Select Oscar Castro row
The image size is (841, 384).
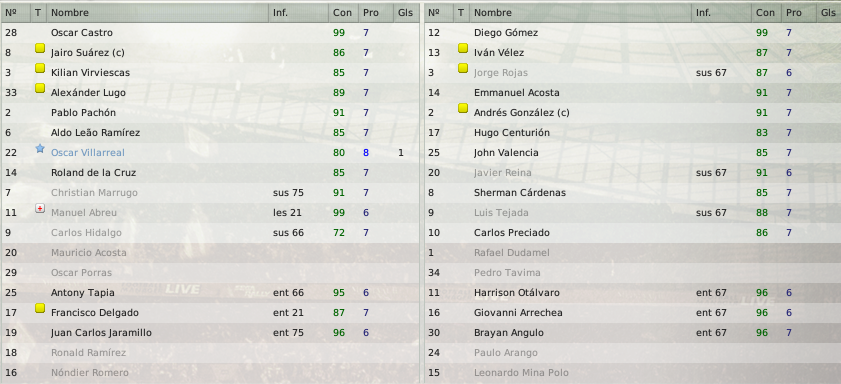210,33
